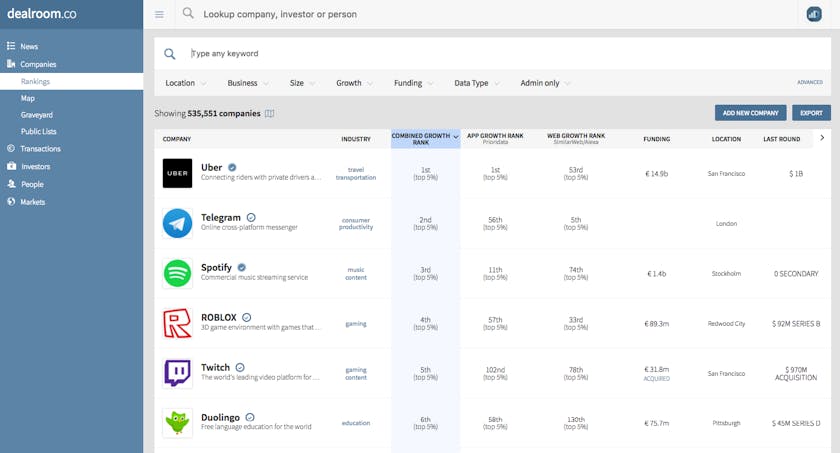Click the hamburger menu icon
Screen dimensions: 840x453
click(x=159, y=15)
